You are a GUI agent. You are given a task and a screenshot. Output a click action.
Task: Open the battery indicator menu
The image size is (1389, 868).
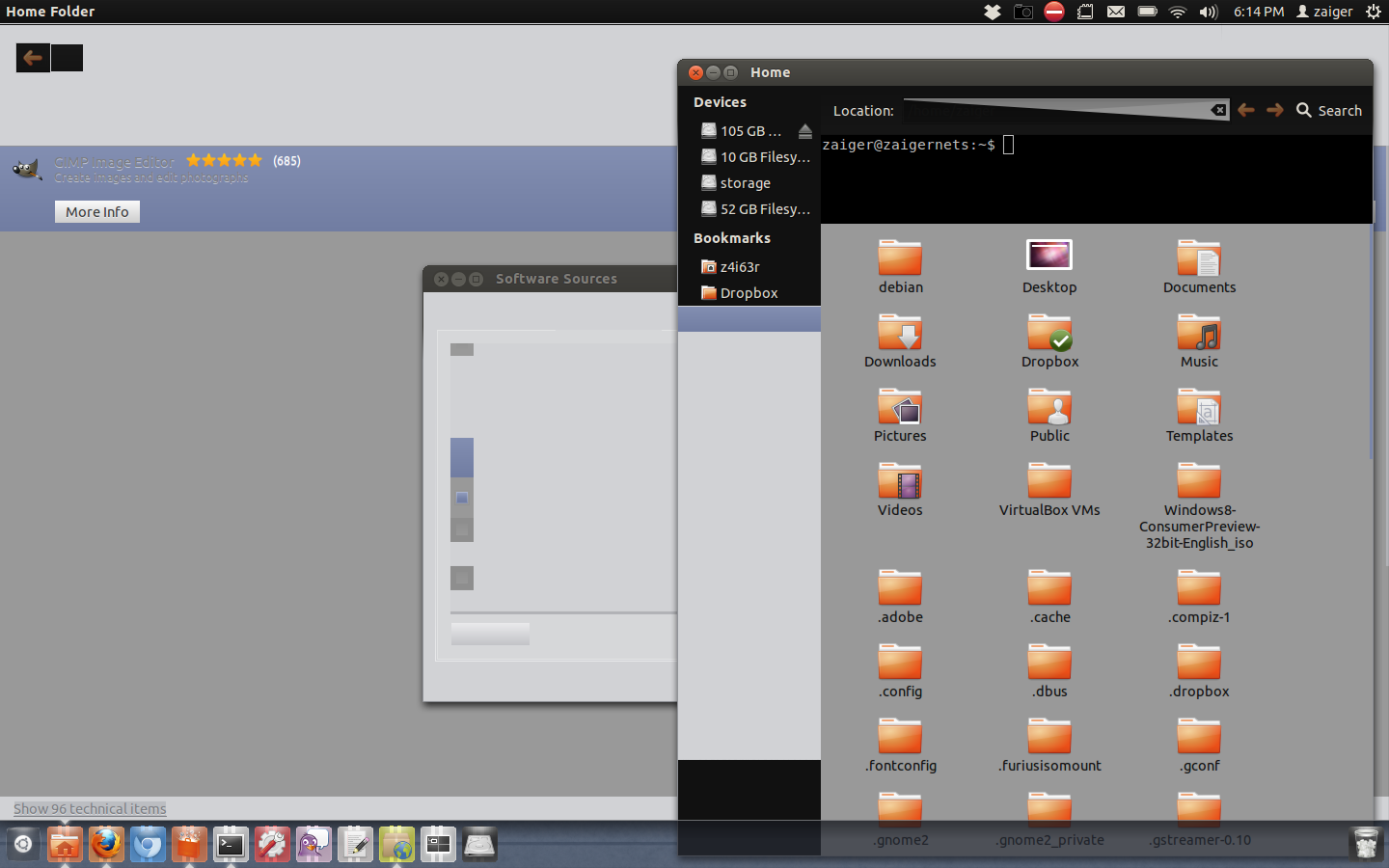[x=1147, y=12]
